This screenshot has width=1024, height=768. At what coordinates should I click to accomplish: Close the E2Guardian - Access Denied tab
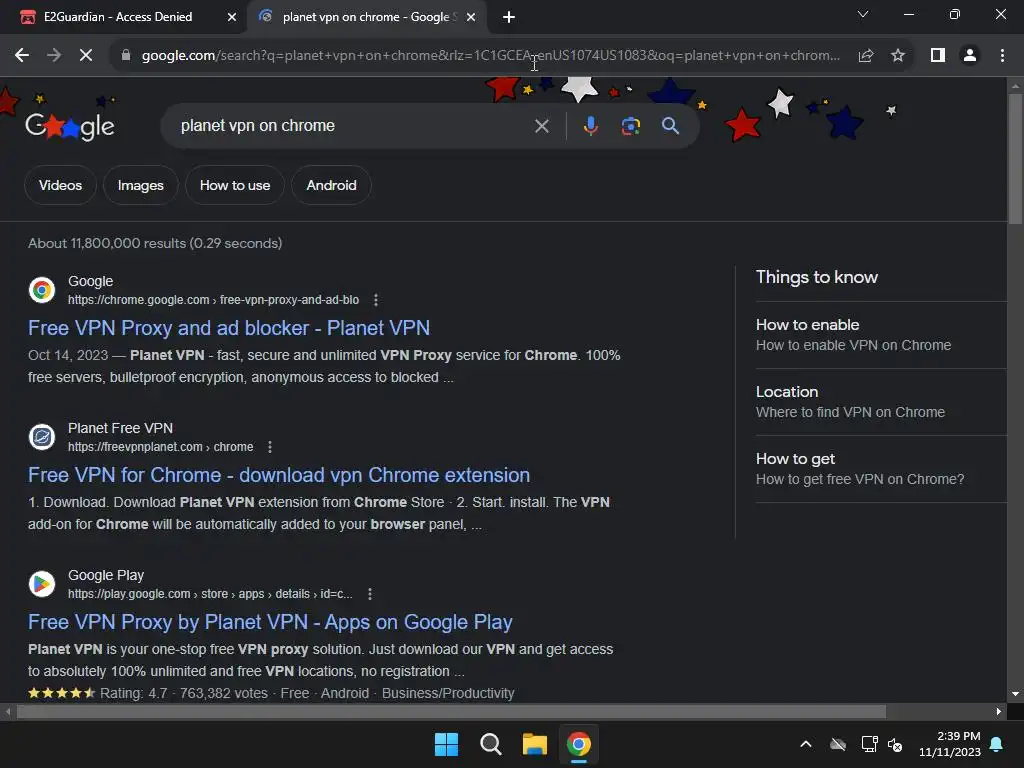click(x=232, y=17)
